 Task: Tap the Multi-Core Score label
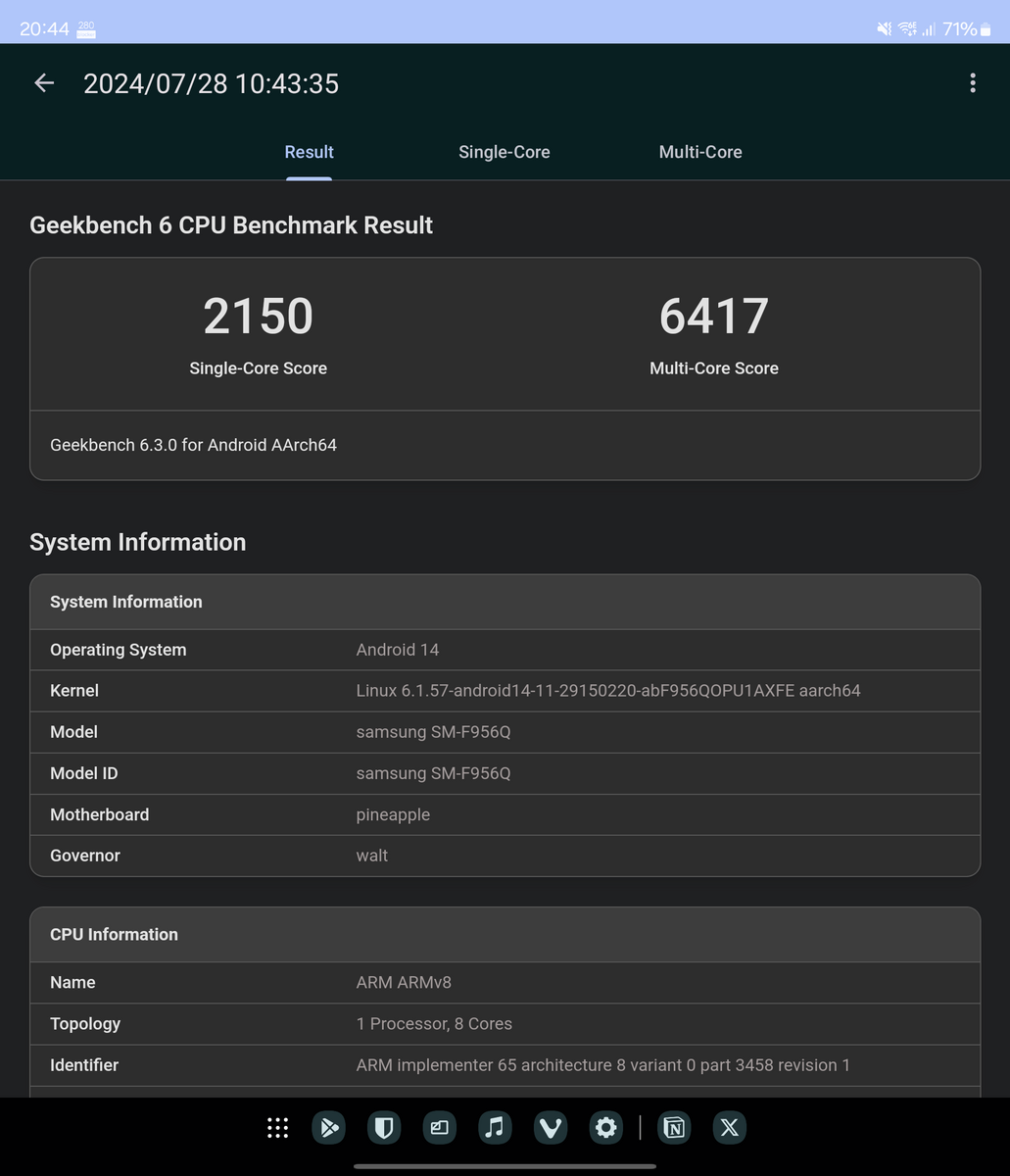(714, 368)
